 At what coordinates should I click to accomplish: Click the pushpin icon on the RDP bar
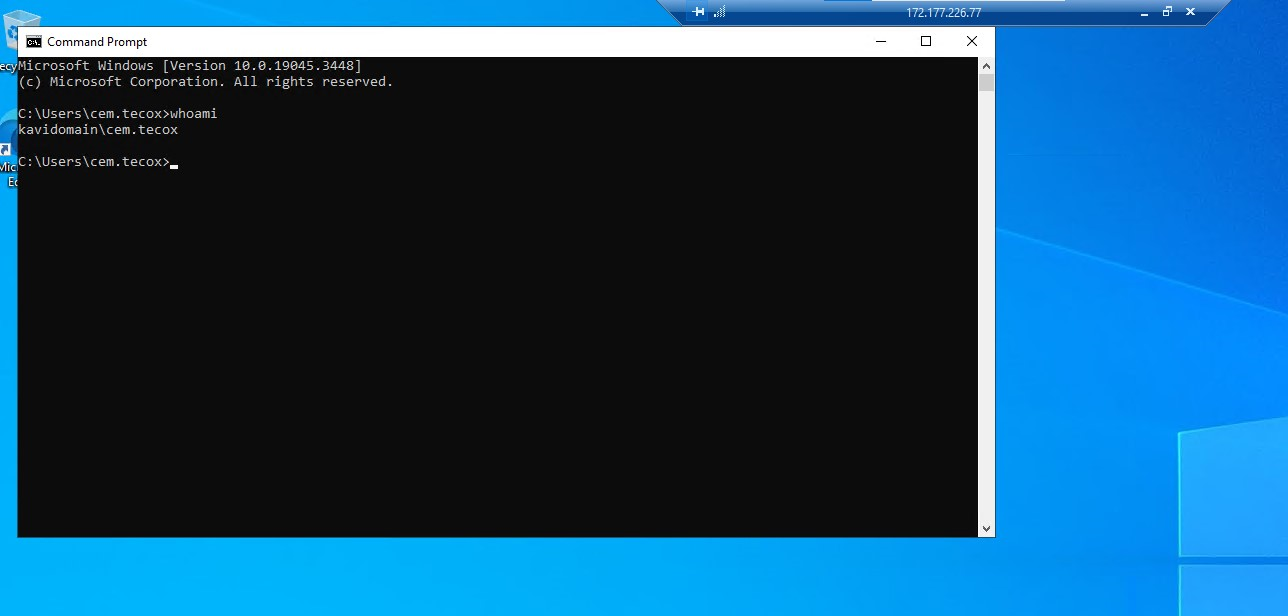coord(697,12)
